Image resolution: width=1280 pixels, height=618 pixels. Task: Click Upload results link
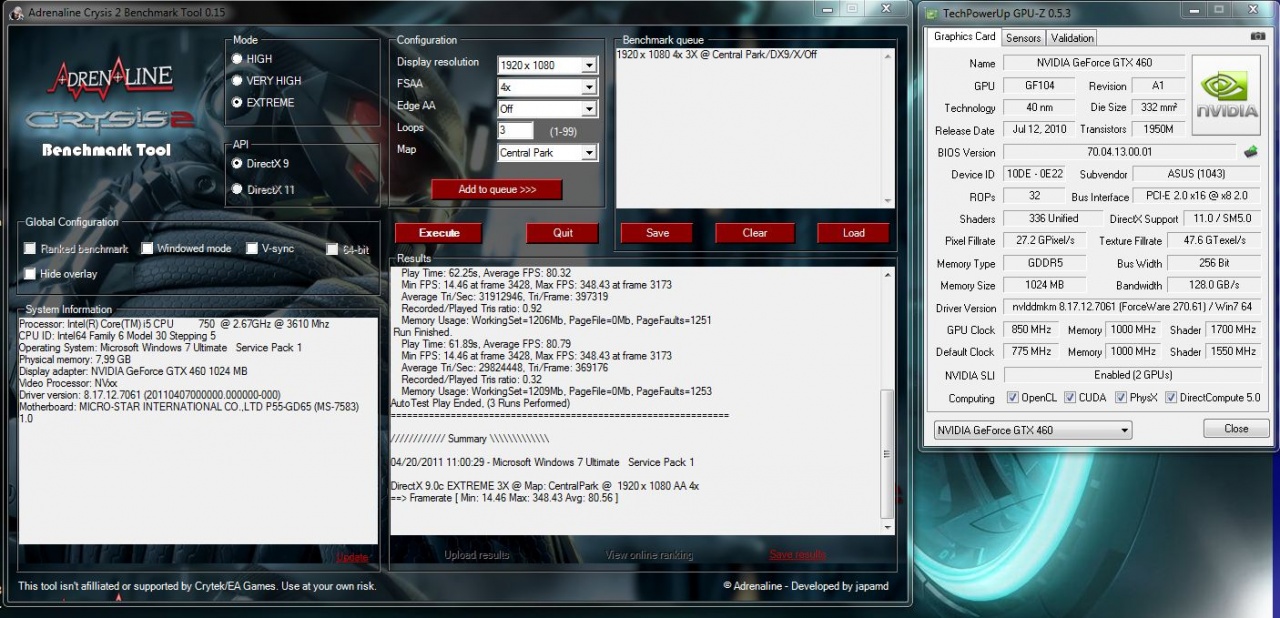477,555
